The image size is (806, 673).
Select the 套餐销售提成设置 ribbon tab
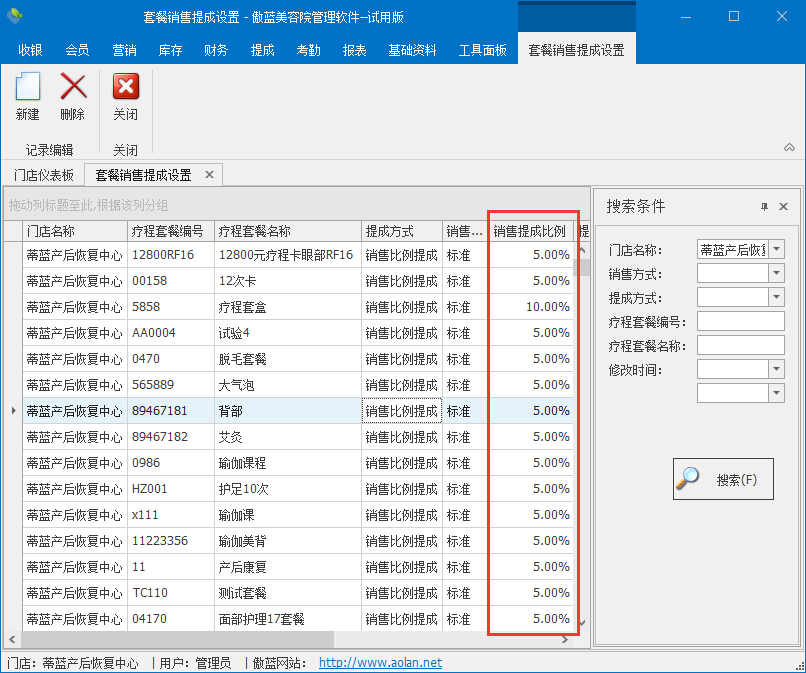(576, 50)
